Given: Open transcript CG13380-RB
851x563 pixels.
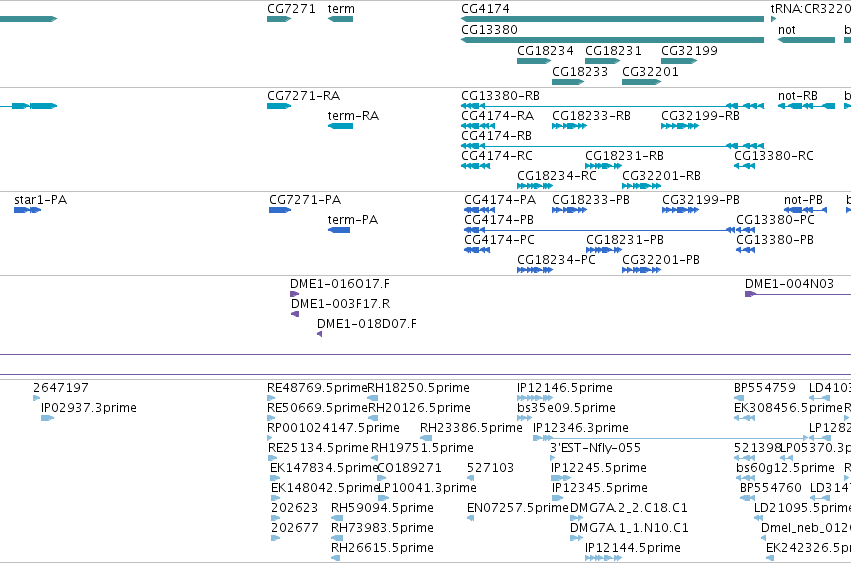Looking at the screenshot, I should point(500,96).
